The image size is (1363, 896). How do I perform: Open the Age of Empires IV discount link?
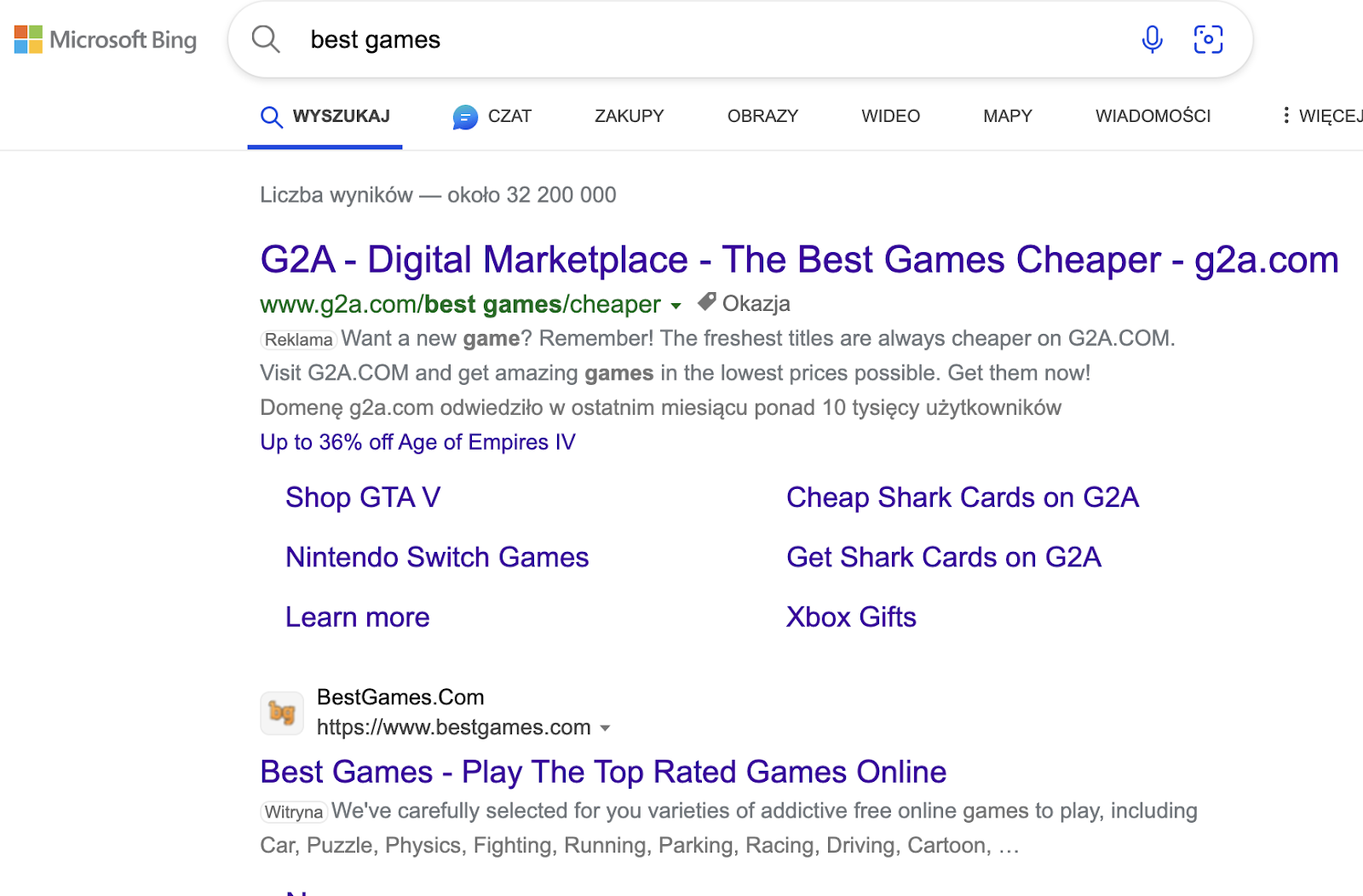(x=417, y=442)
